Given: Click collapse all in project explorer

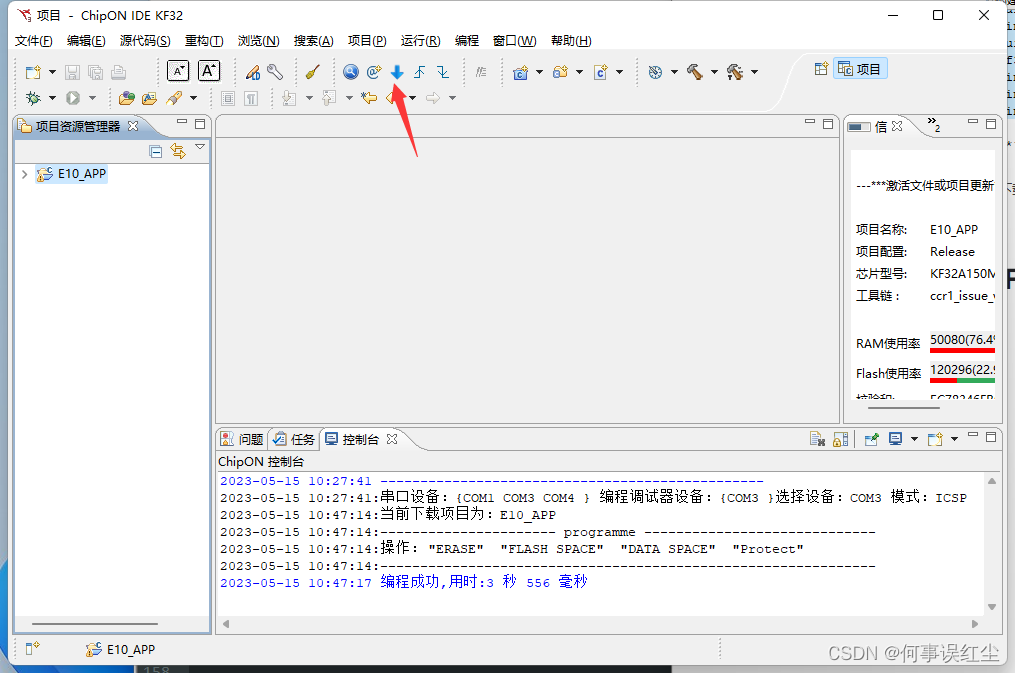Looking at the screenshot, I should click(155, 151).
